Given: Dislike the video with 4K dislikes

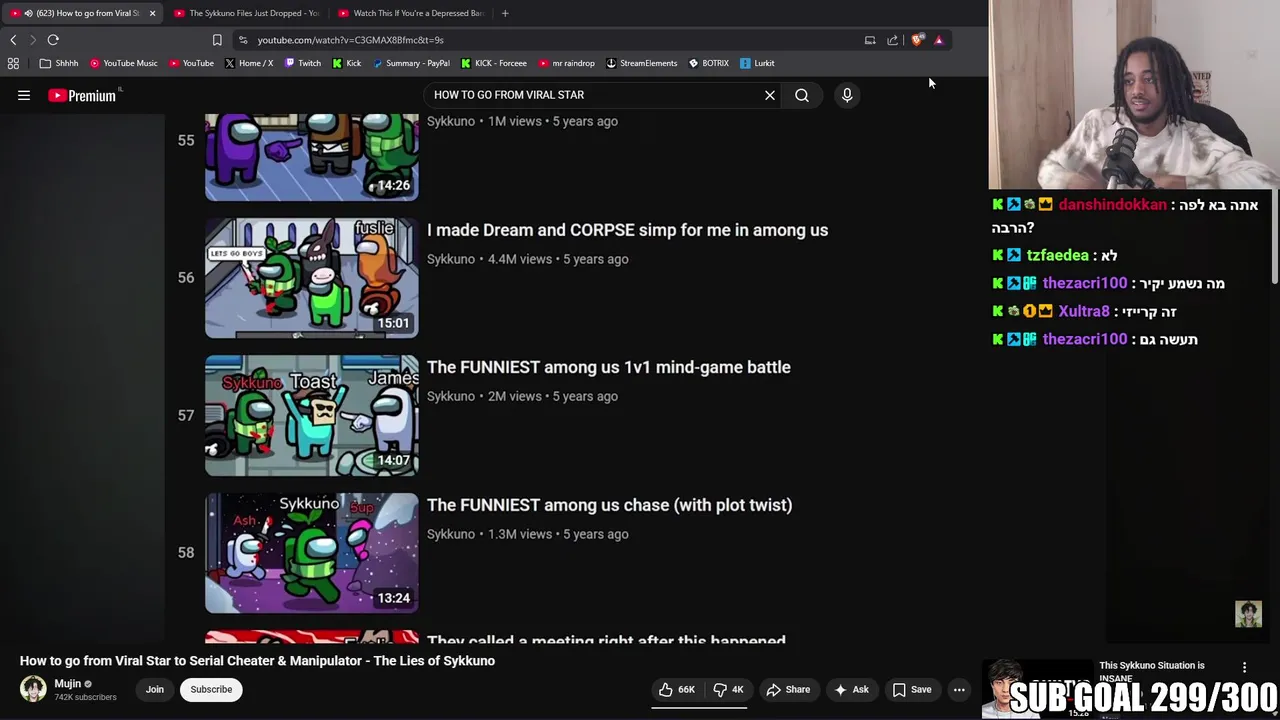Looking at the screenshot, I should pos(728,689).
